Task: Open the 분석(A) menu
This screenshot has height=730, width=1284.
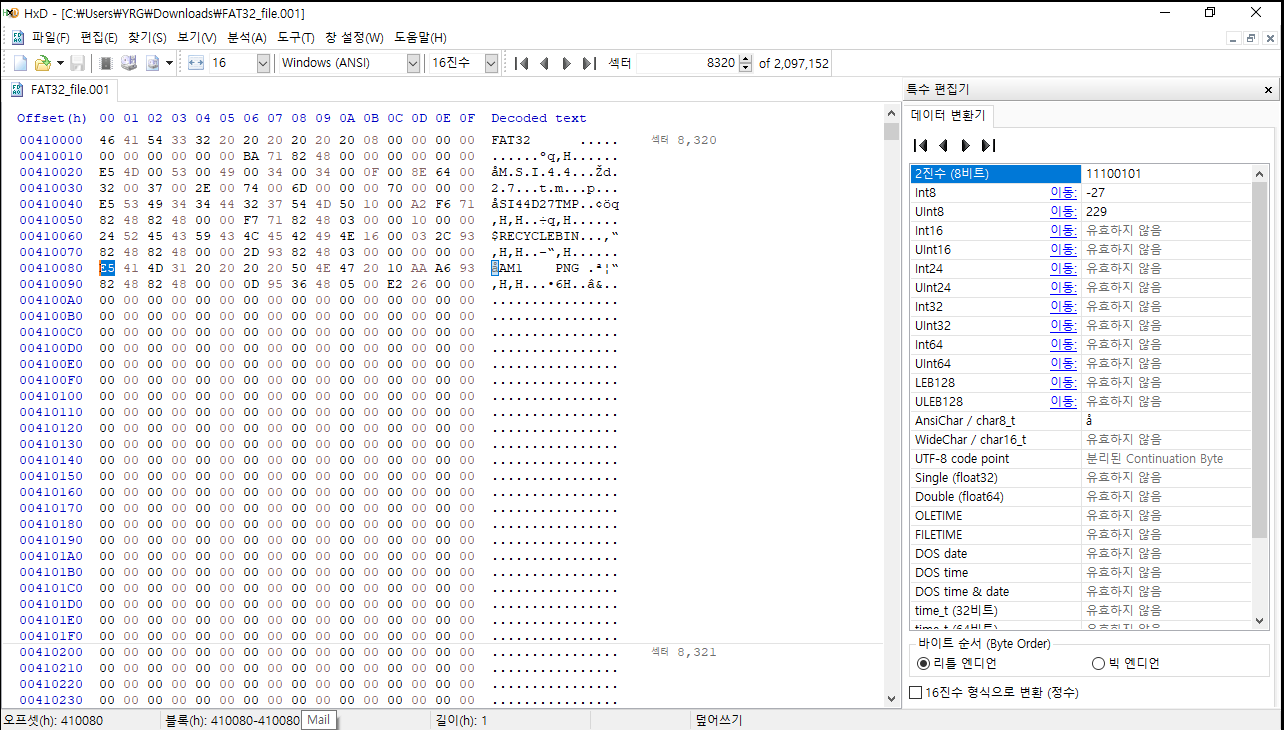Action: (247, 37)
